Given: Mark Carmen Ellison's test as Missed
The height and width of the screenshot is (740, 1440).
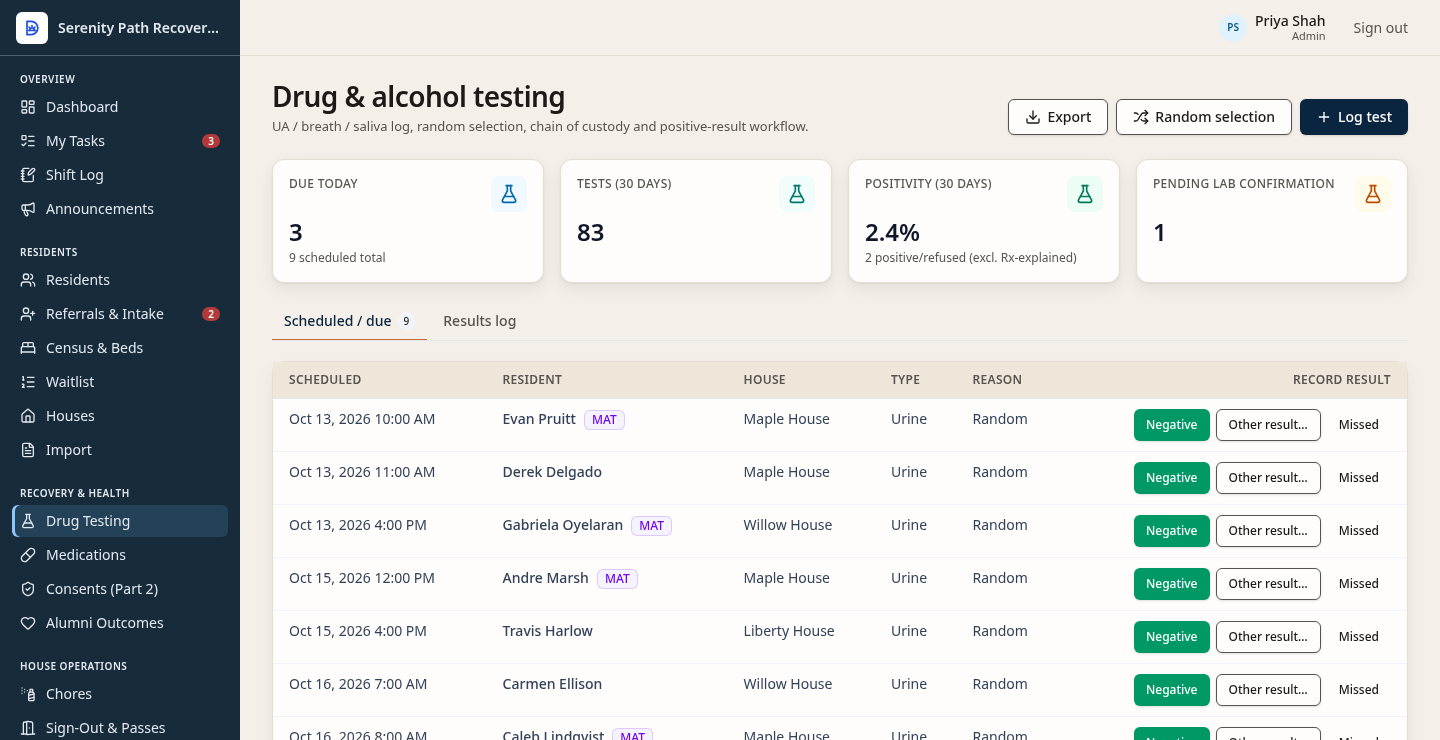Looking at the screenshot, I should [x=1359, y=690].
